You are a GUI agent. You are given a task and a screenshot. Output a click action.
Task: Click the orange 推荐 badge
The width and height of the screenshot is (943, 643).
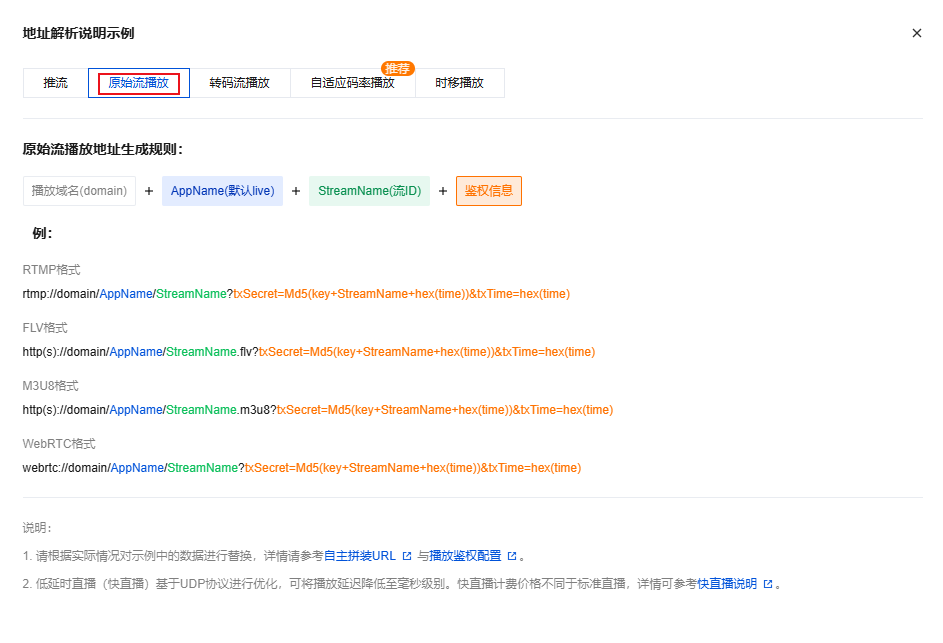397,69
